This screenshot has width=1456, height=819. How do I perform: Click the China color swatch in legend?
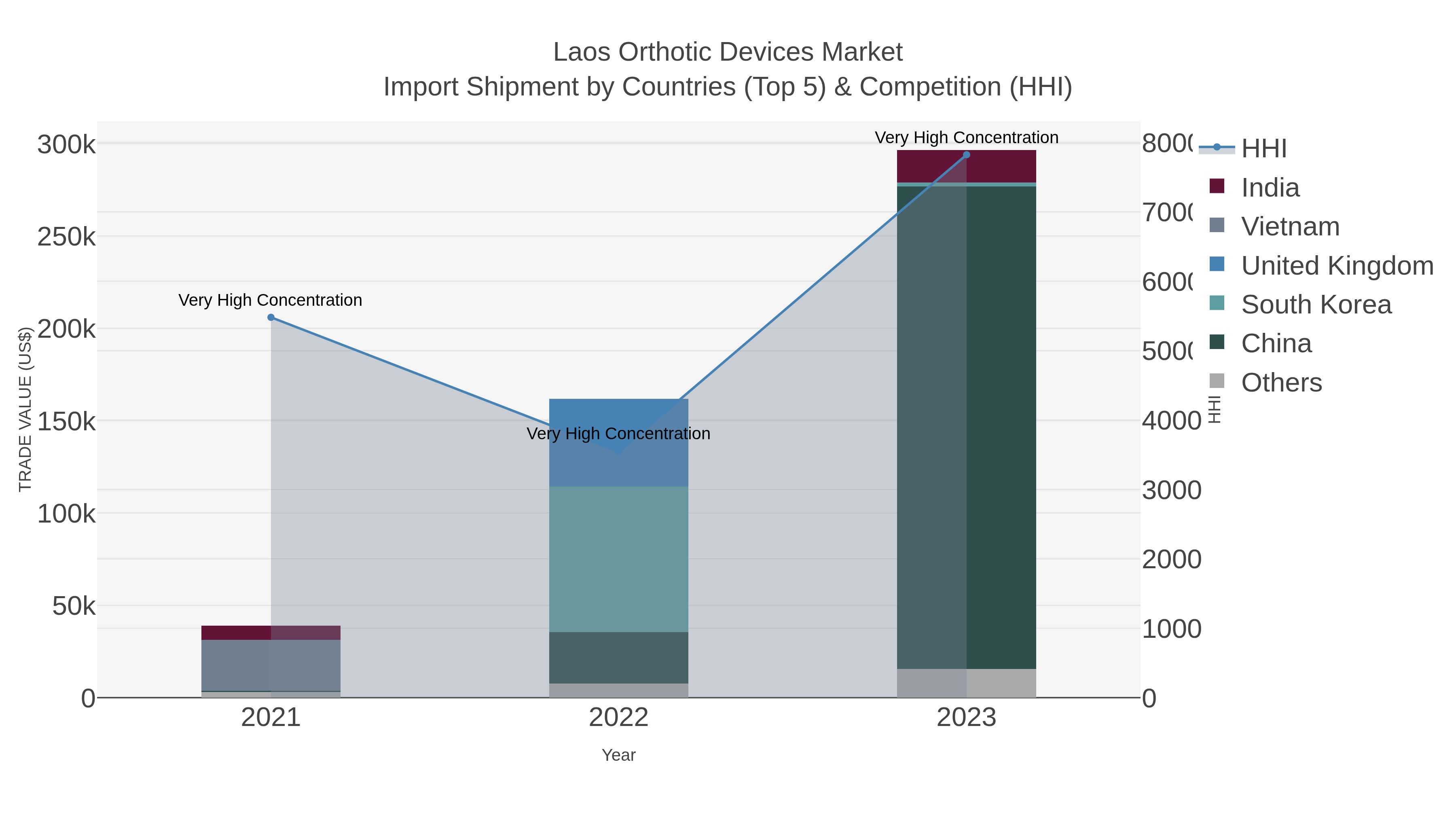pos(1217,342)
